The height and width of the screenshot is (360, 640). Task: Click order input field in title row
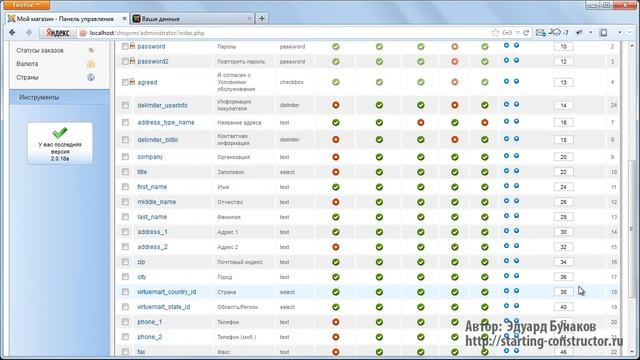(563, 172)
